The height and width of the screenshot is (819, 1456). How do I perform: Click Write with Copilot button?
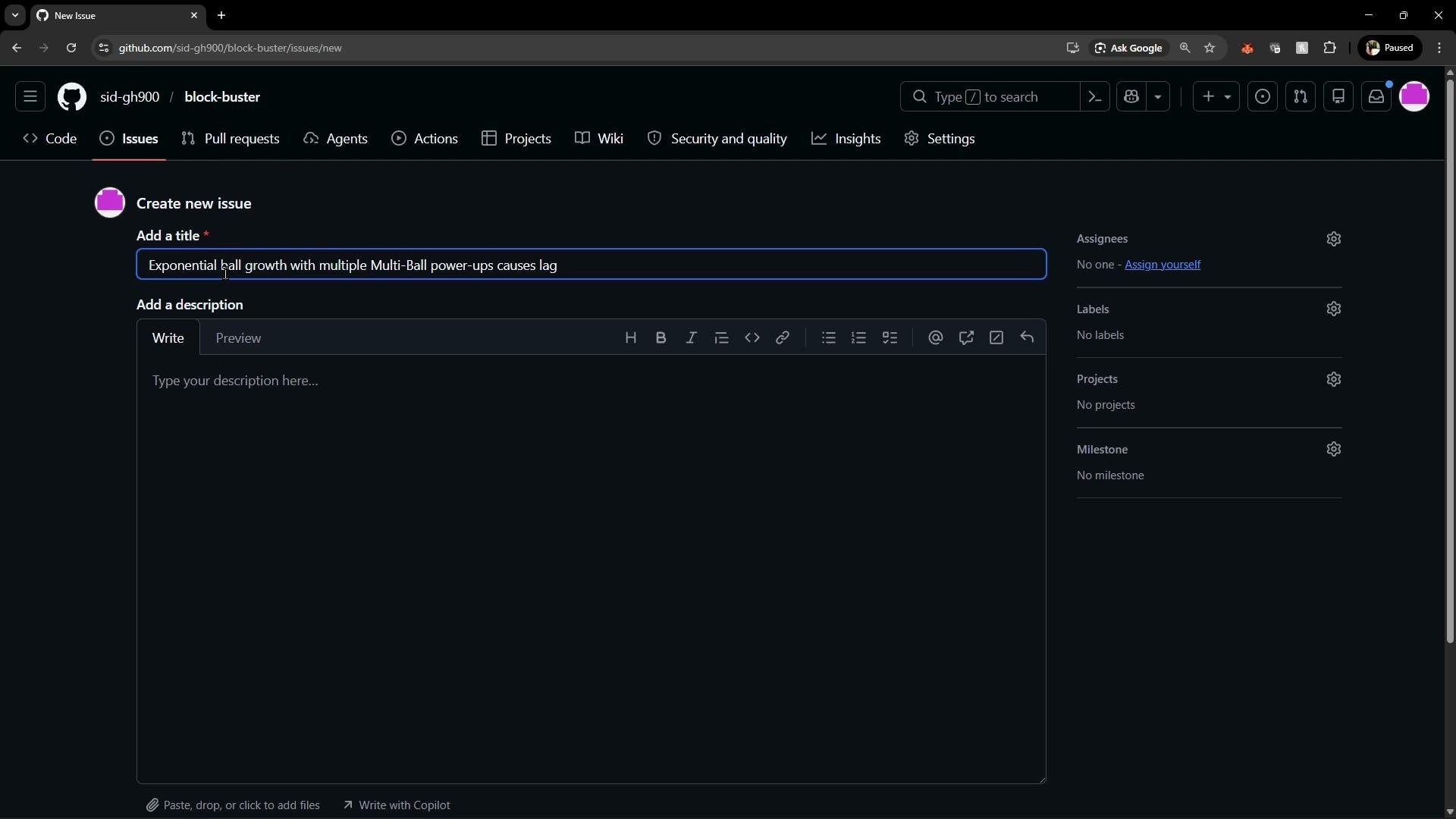(x=397, y=805)
